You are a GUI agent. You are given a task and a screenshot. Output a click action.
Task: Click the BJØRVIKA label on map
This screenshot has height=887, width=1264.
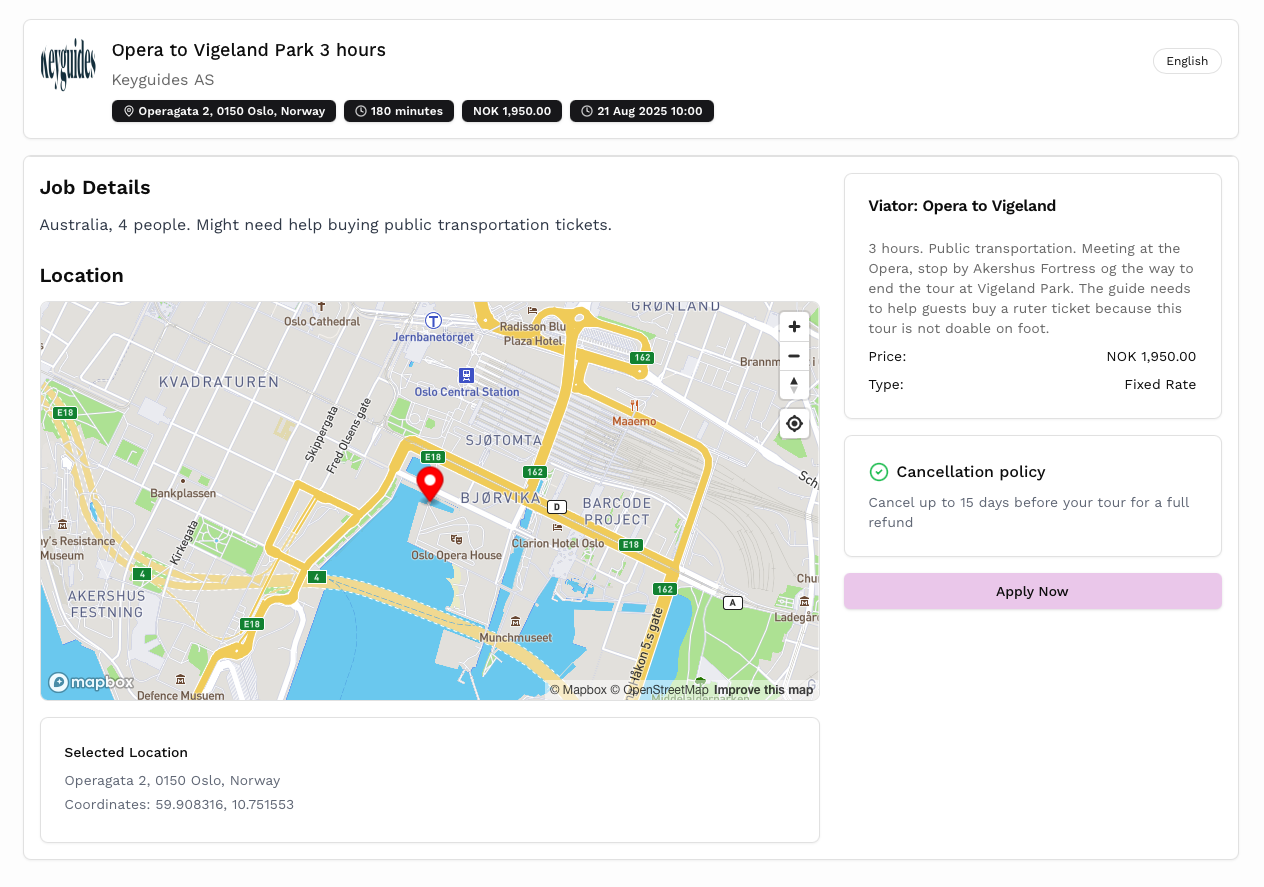click(x=500, y=498)
